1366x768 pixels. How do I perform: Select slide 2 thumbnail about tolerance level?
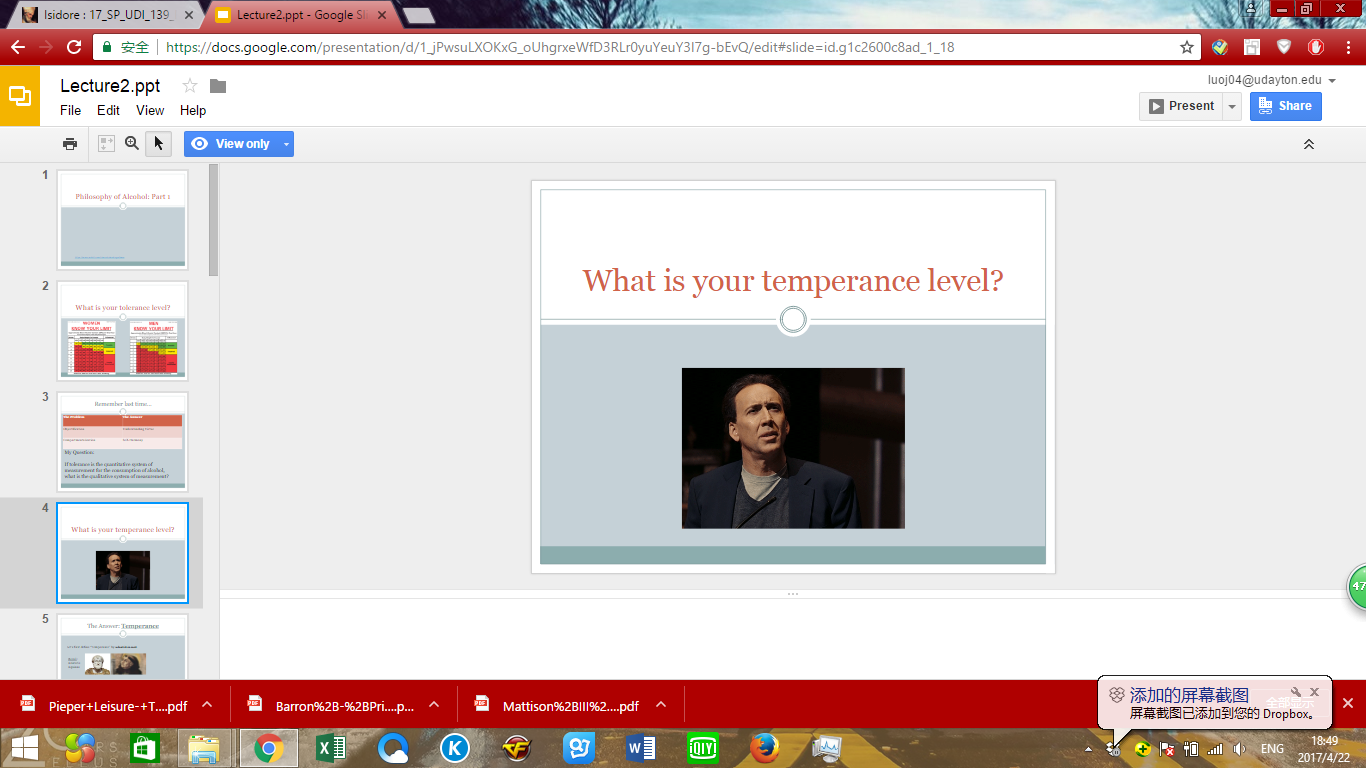(122, 330)
